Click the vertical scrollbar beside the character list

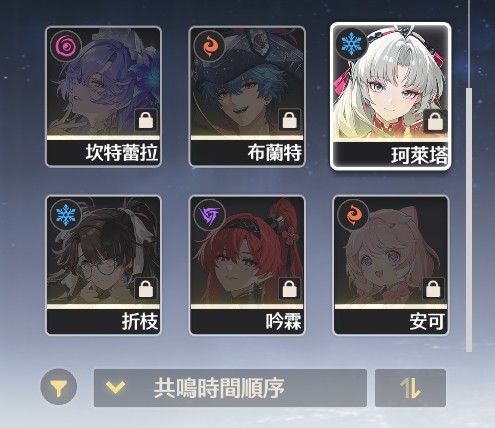click(x=469, y=220)
